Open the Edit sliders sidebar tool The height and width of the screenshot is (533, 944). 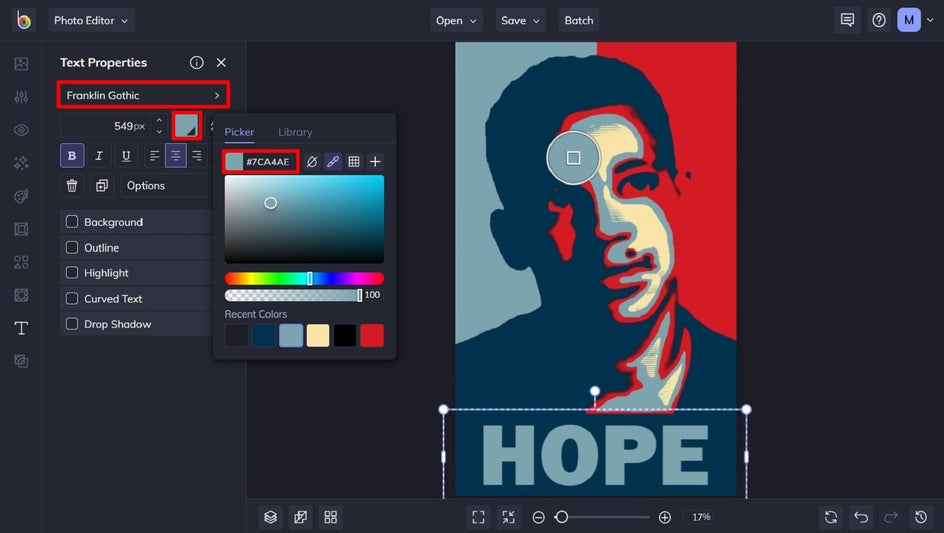click(21, 97)
